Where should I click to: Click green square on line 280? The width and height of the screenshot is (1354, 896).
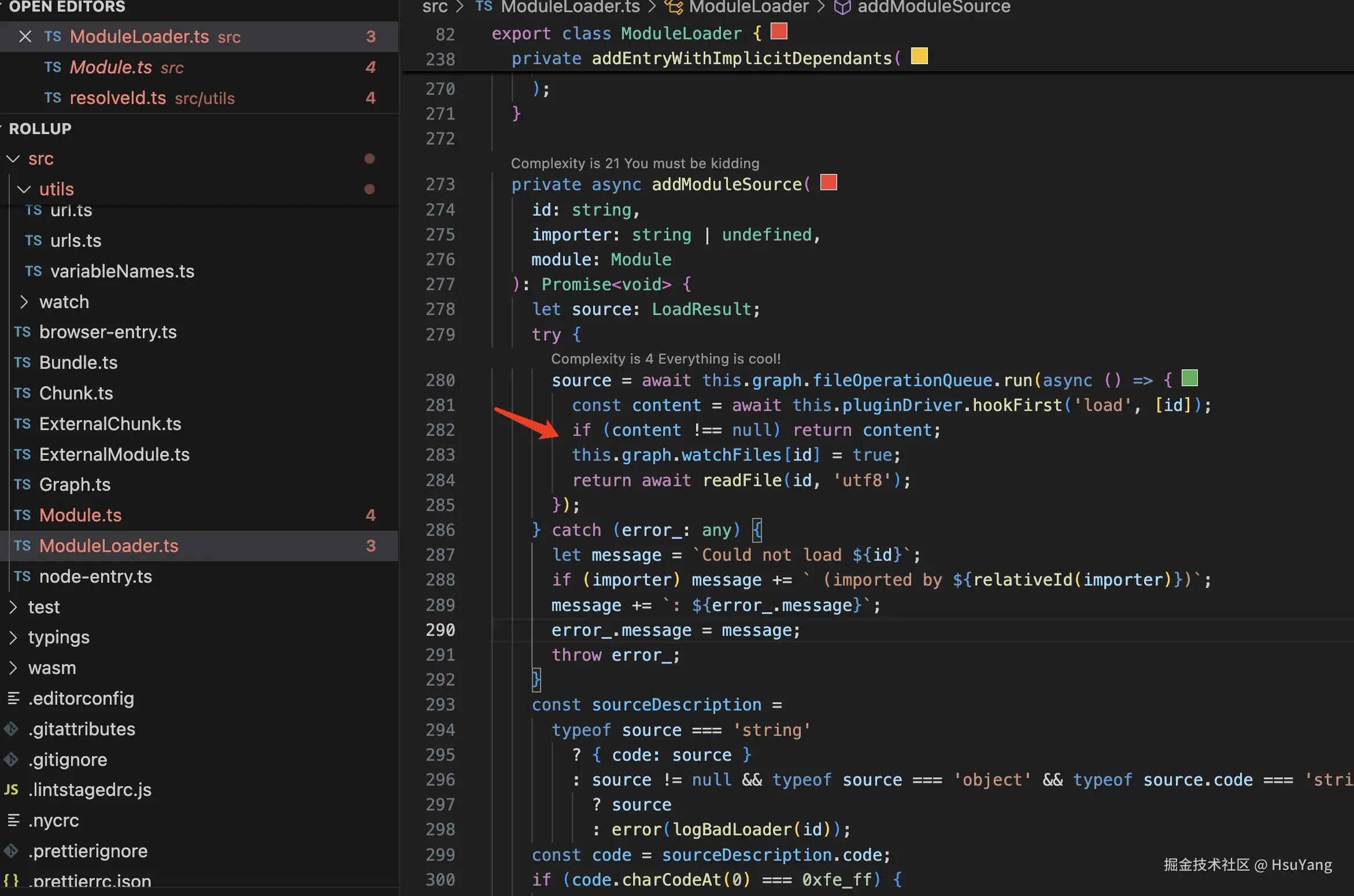tap(1189, 378)
